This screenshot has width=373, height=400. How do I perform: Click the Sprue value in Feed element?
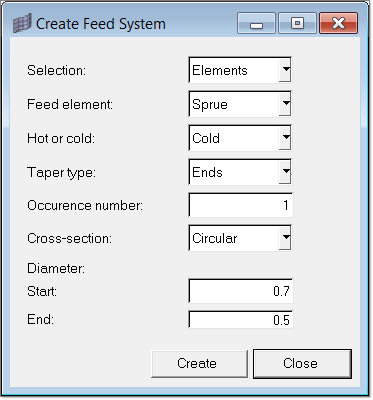(x=210, y=105)
